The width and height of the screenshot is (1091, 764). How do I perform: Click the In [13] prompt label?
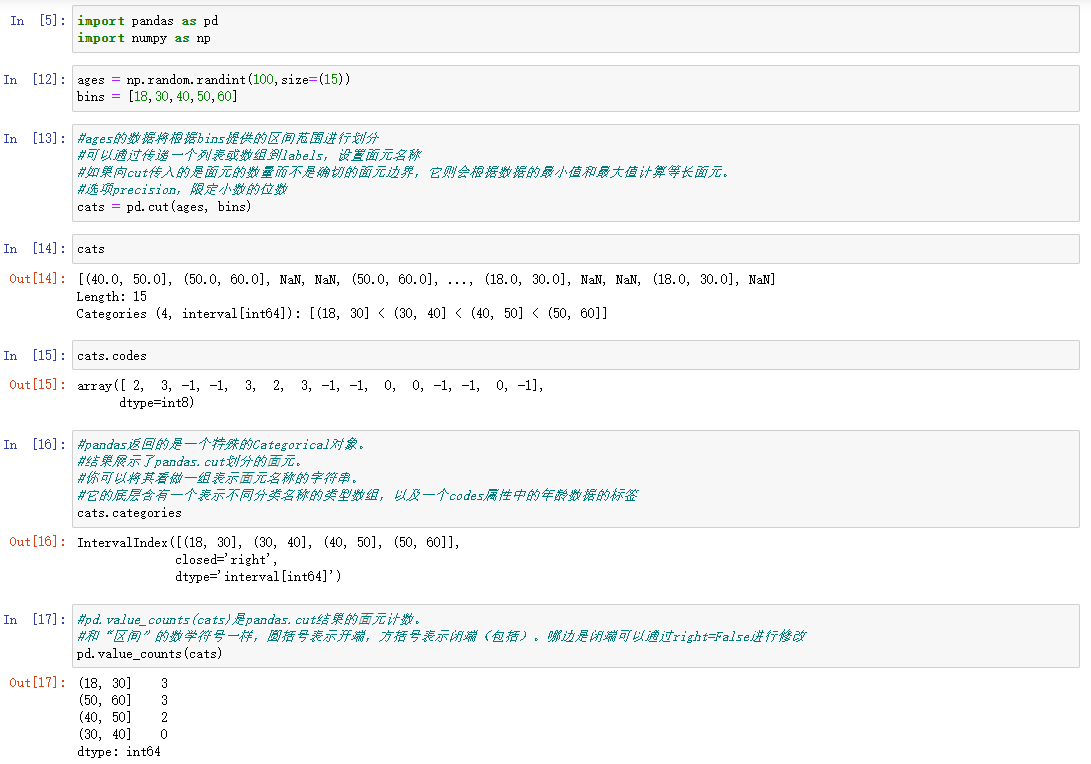click(x=34, y=139)
